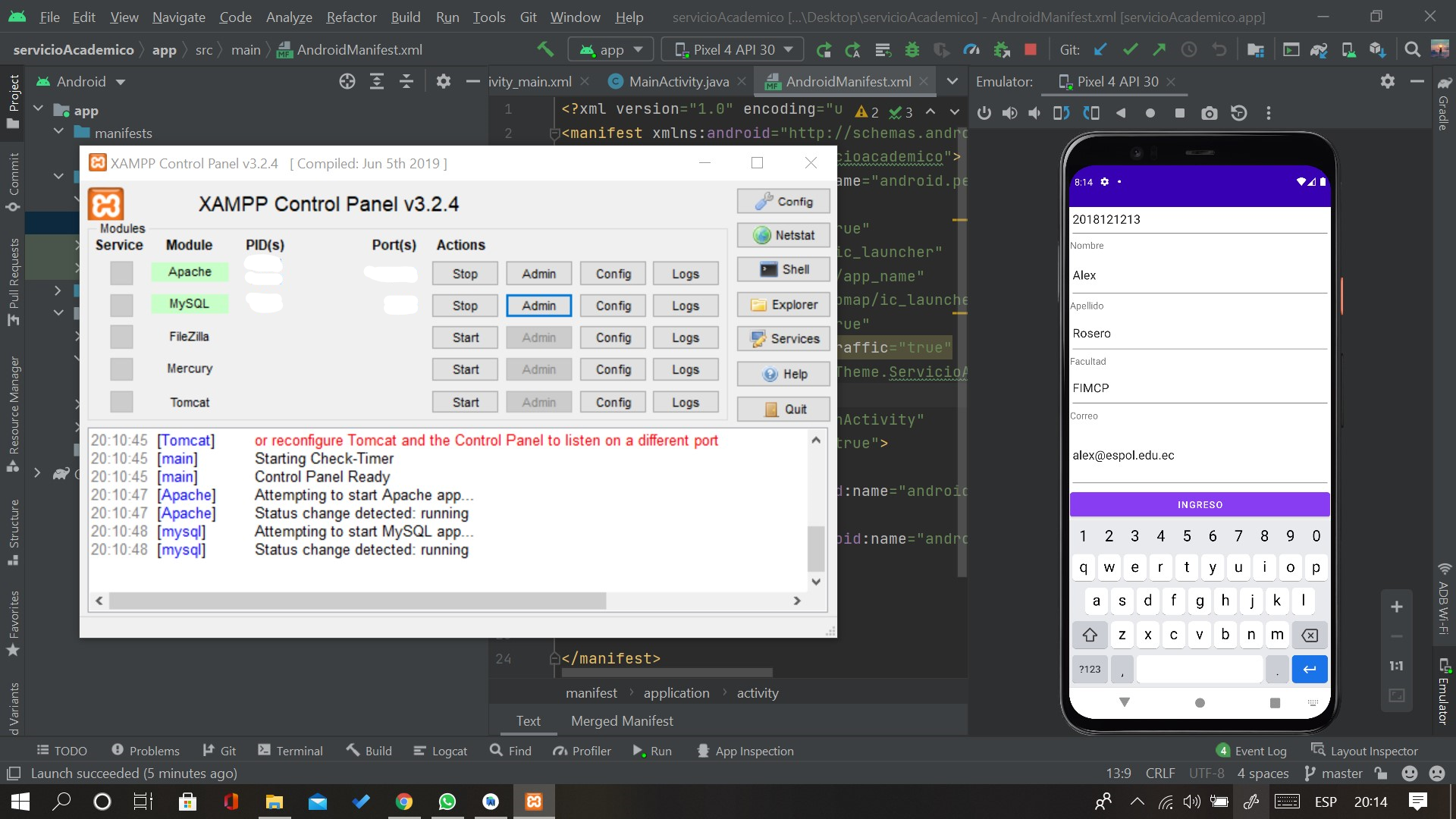Viewport: 1456px width, 819px height.
Task: Open the Logcat tool window tab
Action: pos(441,751)
